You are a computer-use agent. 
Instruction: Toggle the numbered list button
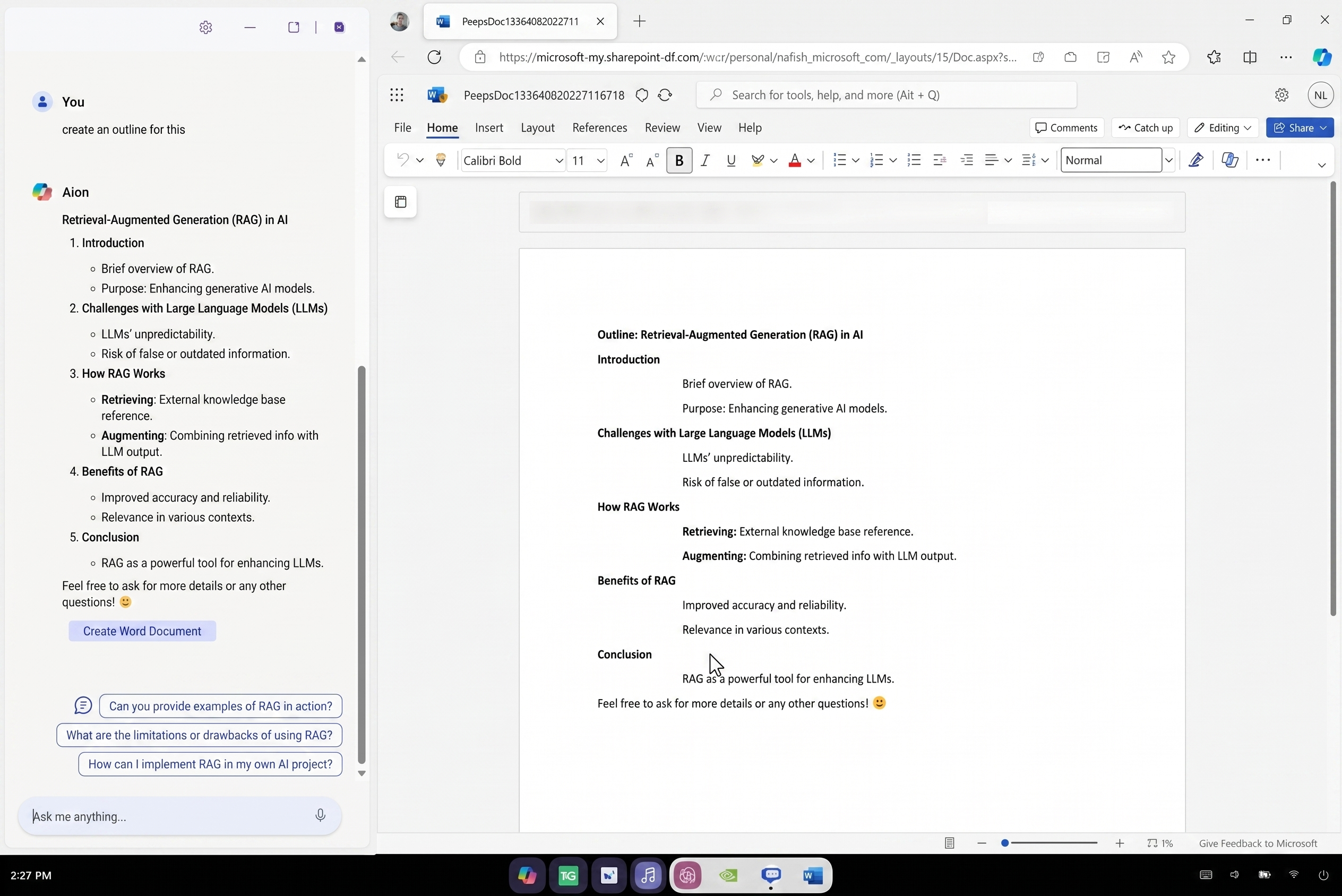[876, 160]
